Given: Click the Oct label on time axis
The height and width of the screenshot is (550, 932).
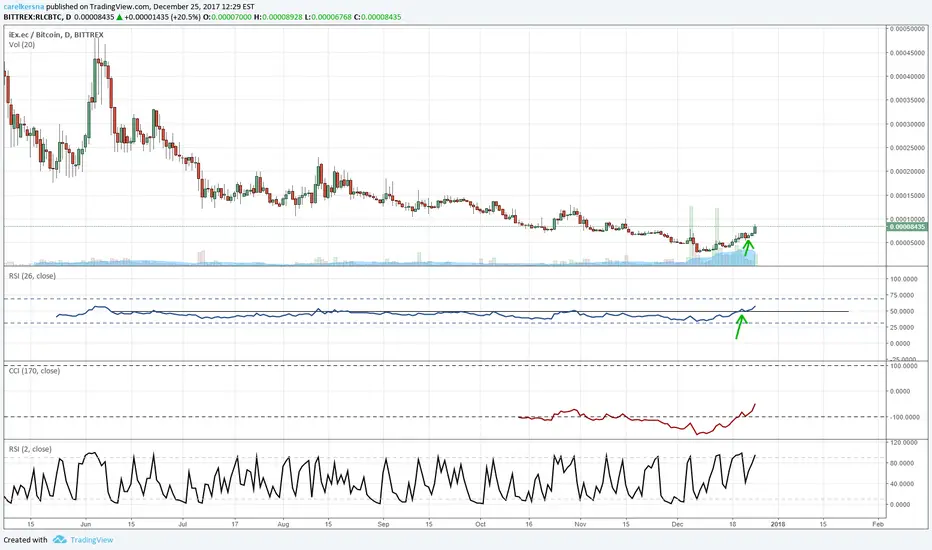Looking at the screenshot, I should tap(480, 524).
